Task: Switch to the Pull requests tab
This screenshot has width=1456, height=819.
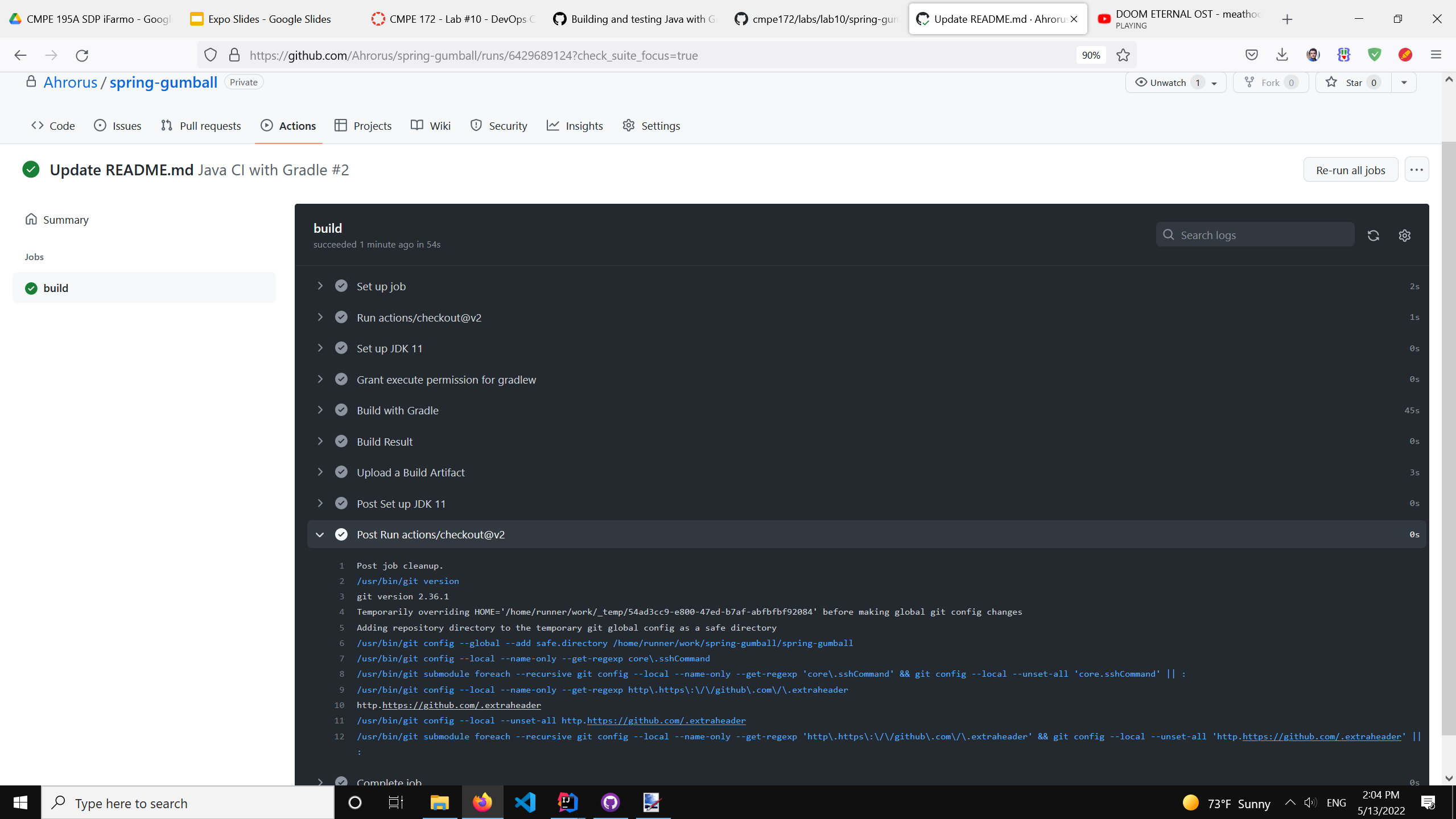Action: [201, 126]
